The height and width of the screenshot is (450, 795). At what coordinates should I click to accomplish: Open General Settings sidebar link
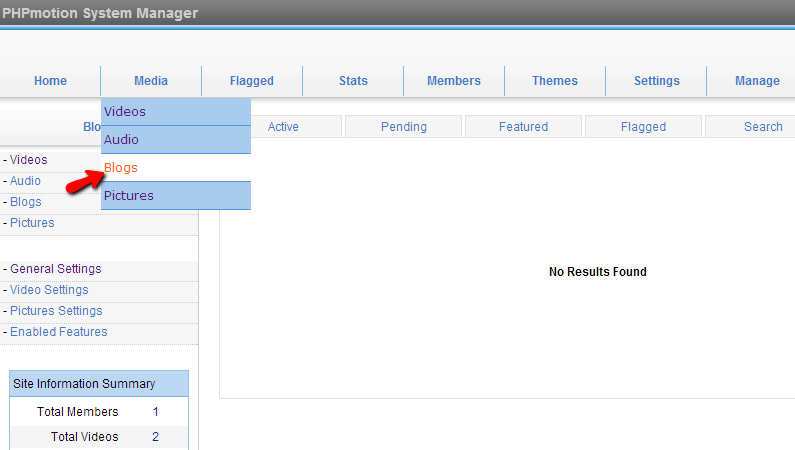tap(56, 269)
